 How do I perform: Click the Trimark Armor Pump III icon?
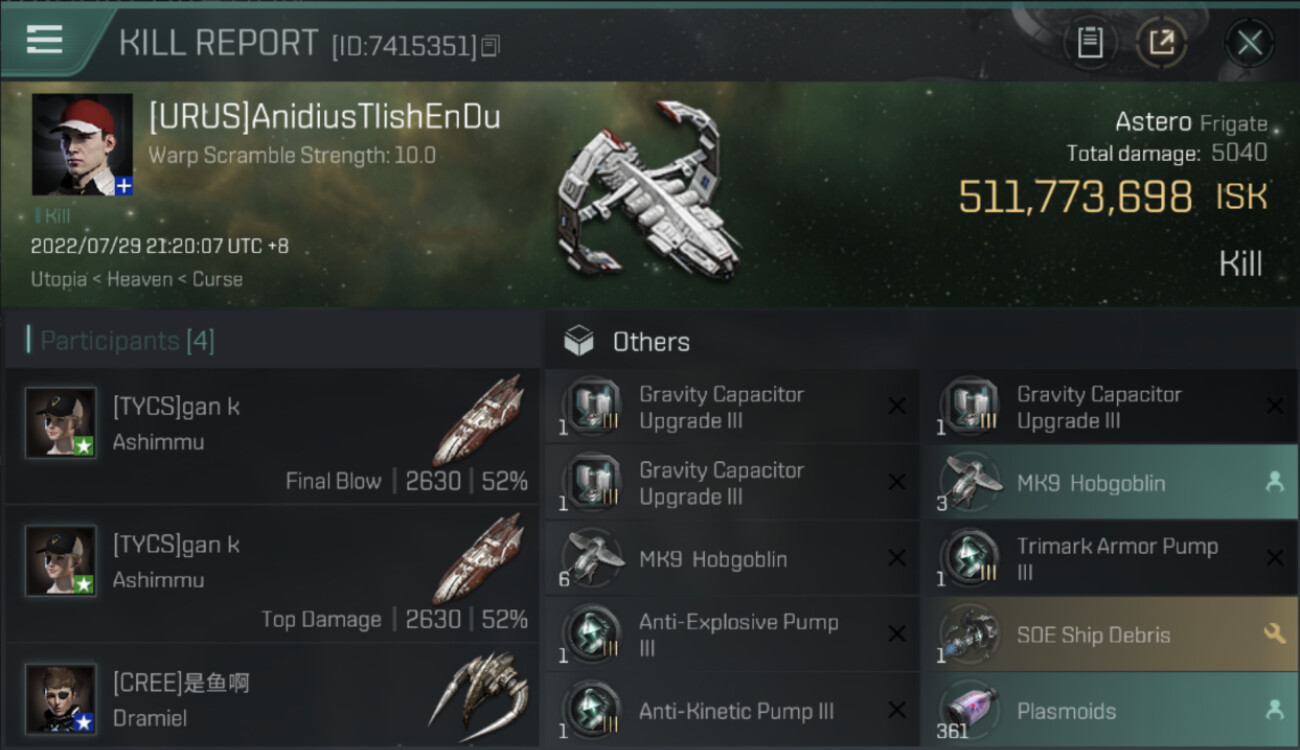pos(969,559)
